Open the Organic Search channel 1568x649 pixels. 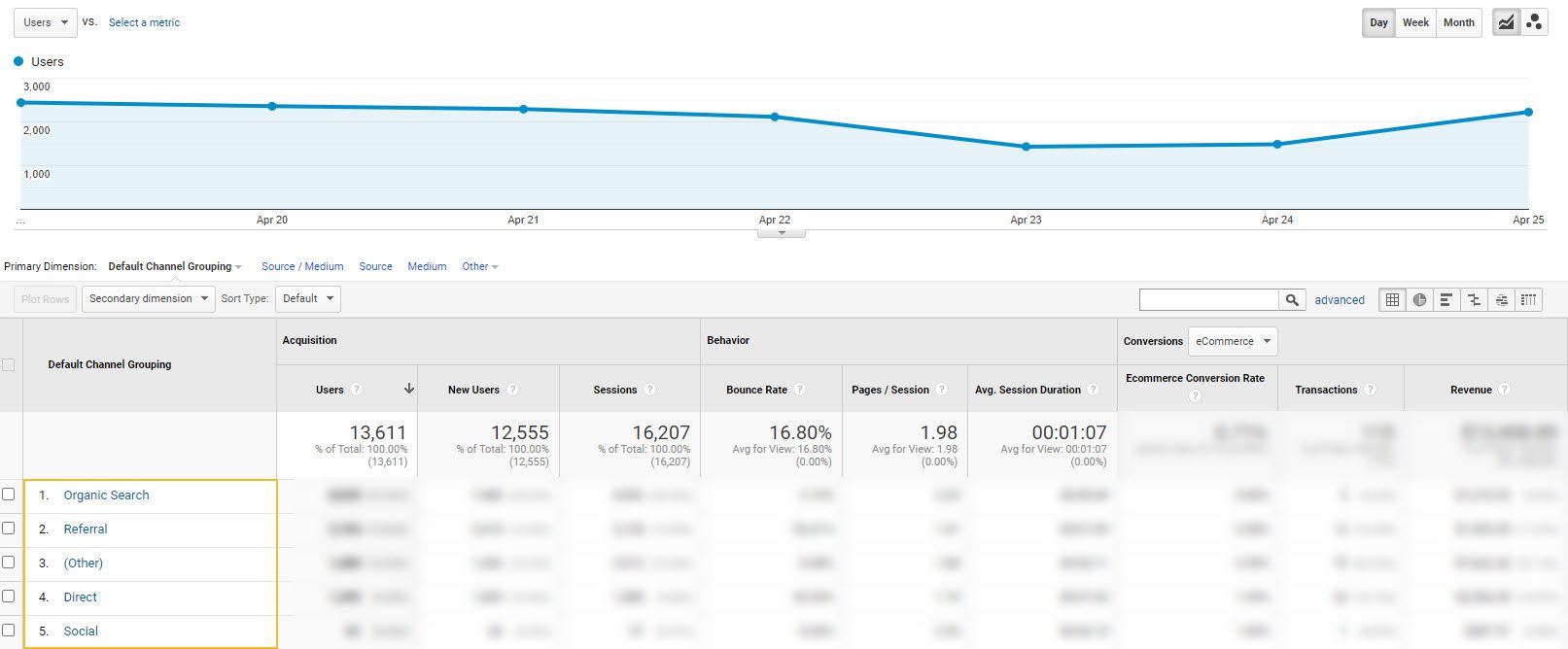coord(106,495)
